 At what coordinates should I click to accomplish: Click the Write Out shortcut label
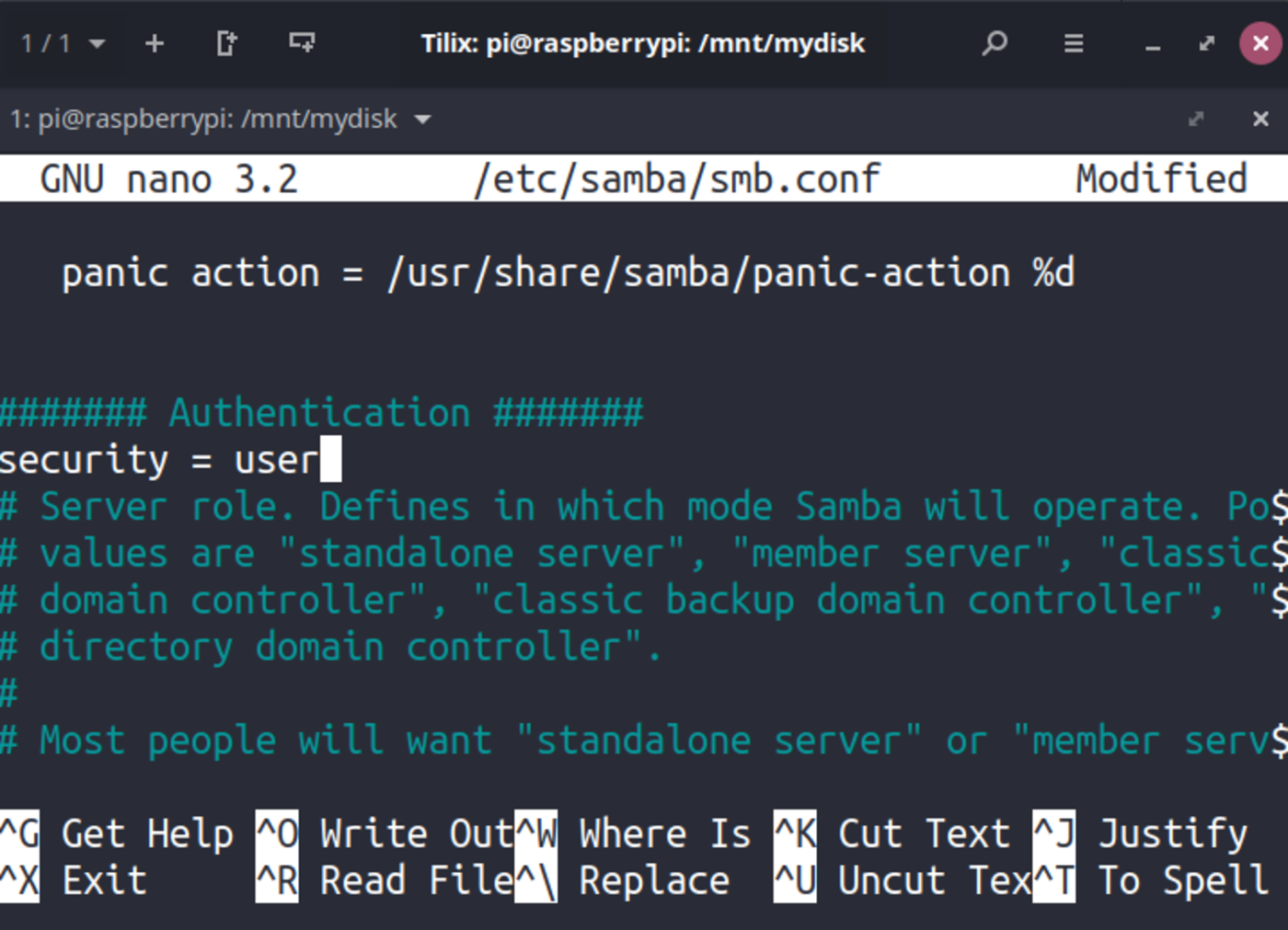tap(414, 833)
